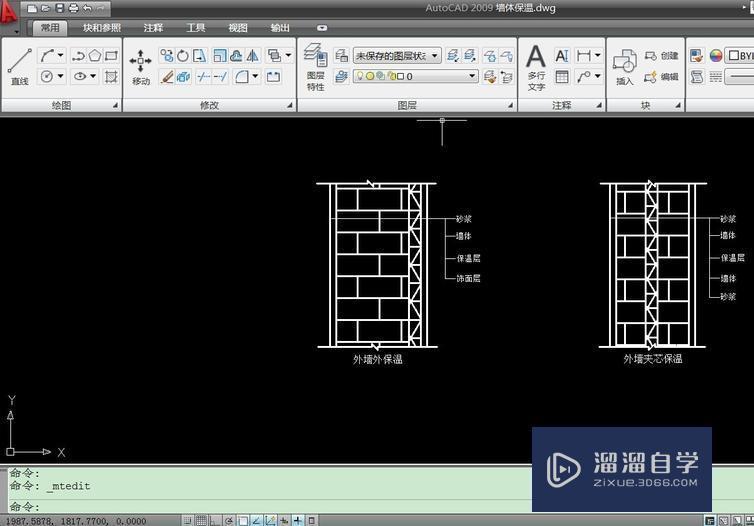Open the object color wheel selector
The width and height of the screenshot is (754, 526).
(716, 56)
